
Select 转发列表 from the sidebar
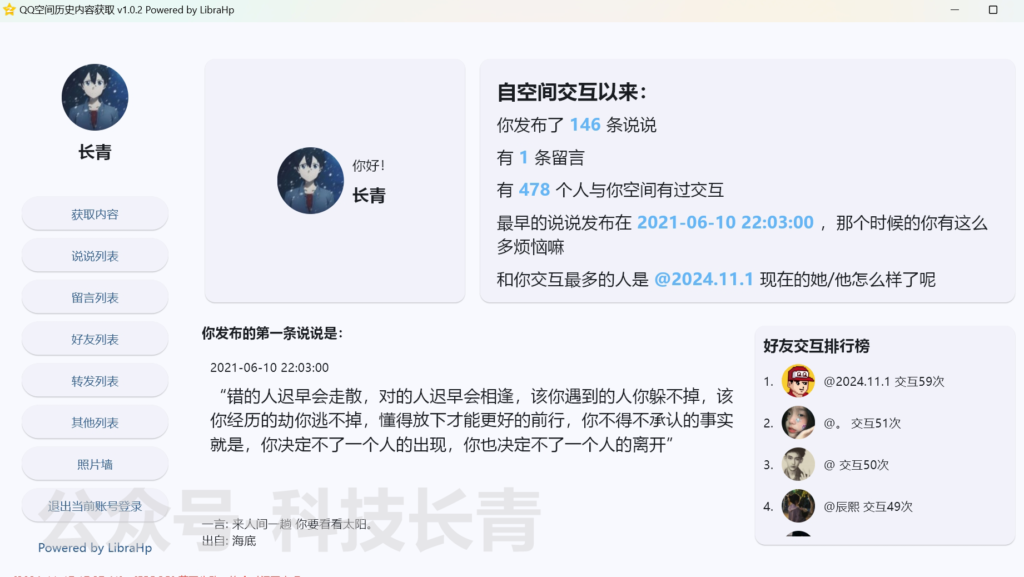coord(95,381)
